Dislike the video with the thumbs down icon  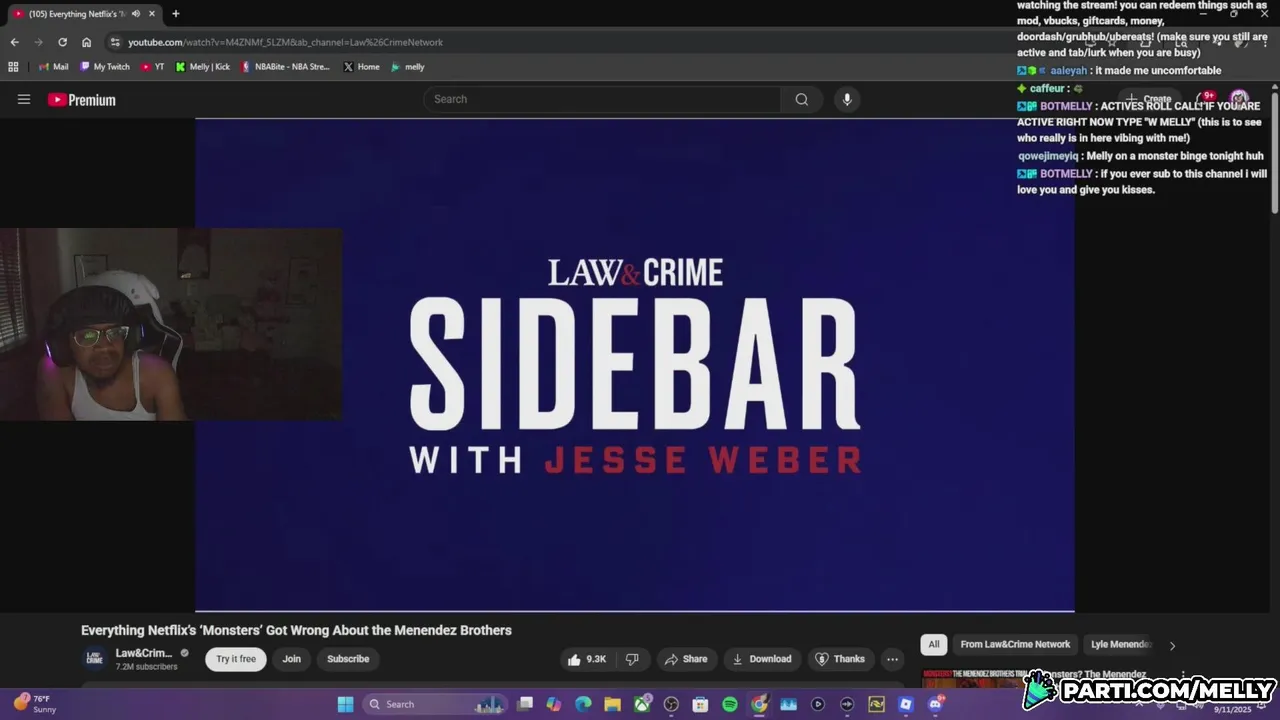632,659
